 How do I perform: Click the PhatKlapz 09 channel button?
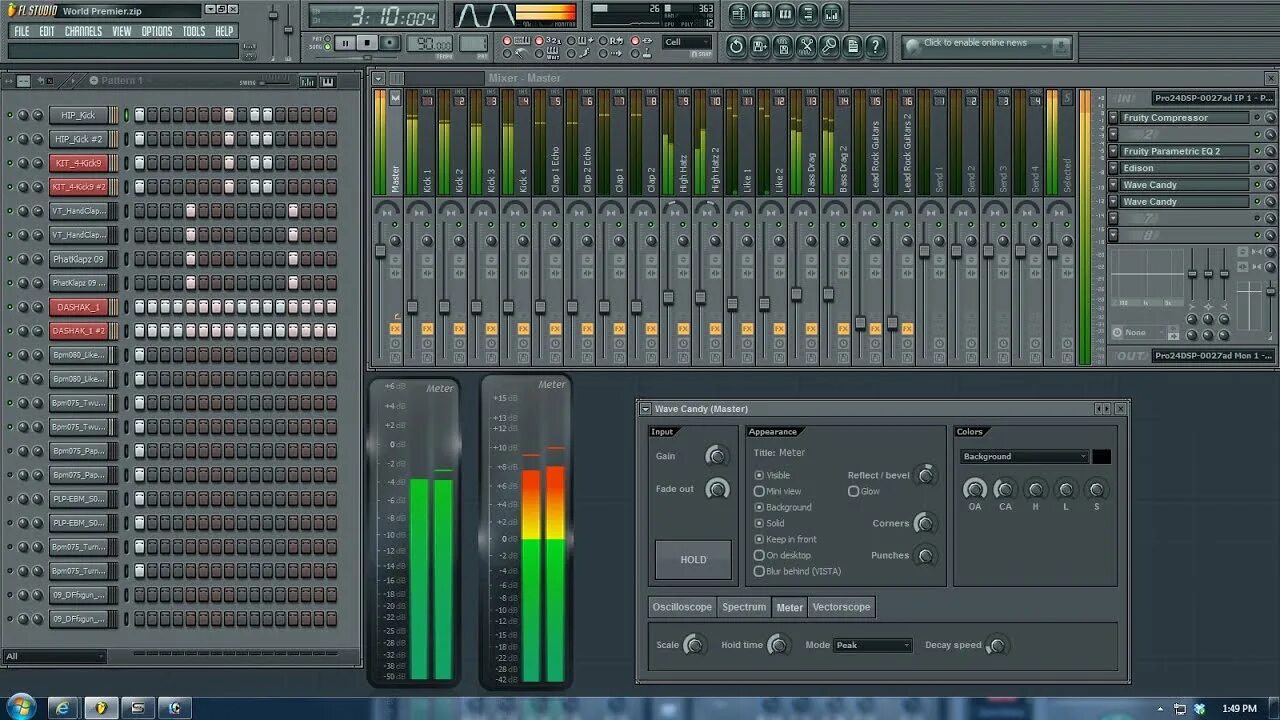point(78,259)
